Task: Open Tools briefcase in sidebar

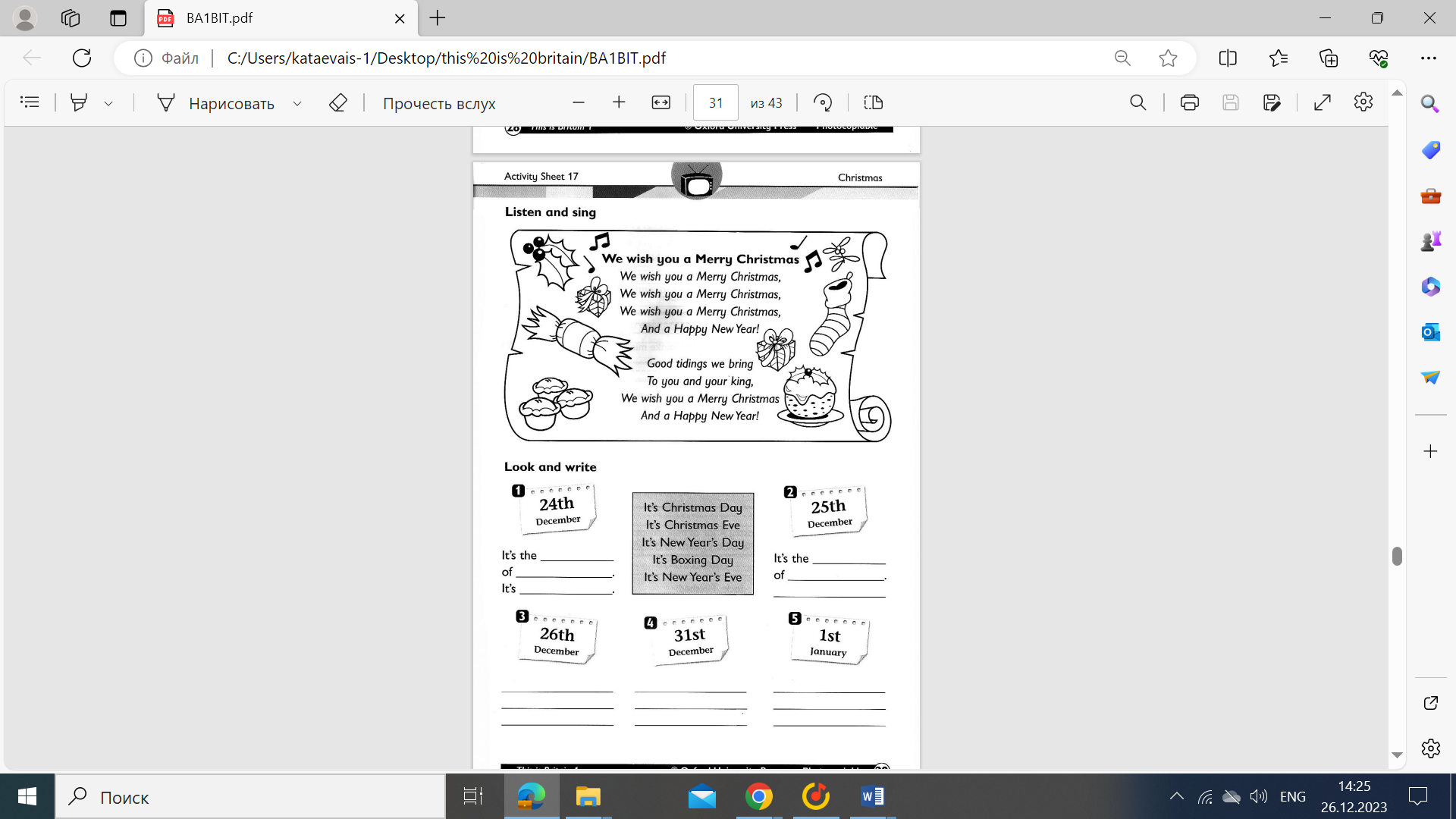Action: tap(1430, 196)
